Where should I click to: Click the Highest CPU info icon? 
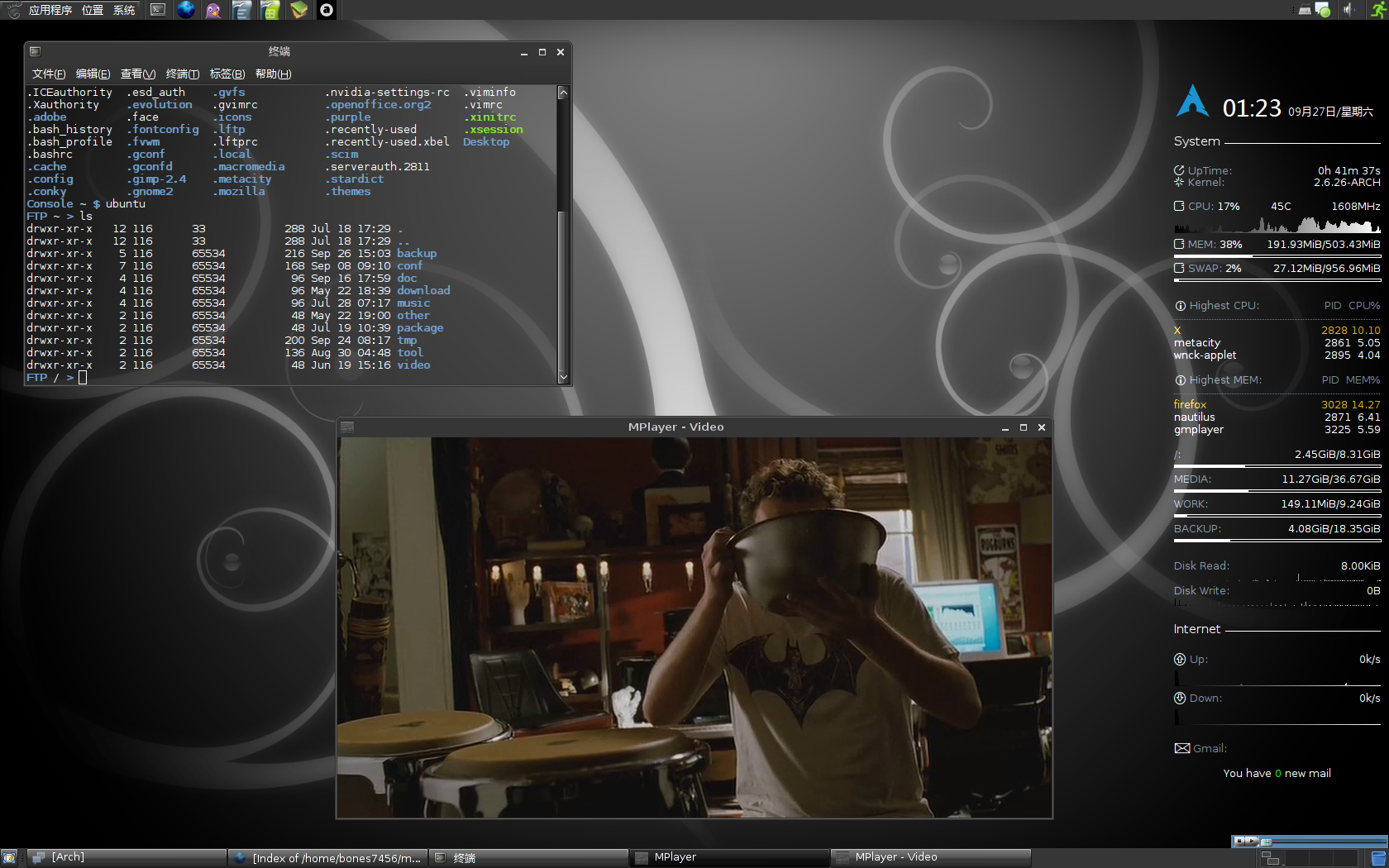[1180, 306]
